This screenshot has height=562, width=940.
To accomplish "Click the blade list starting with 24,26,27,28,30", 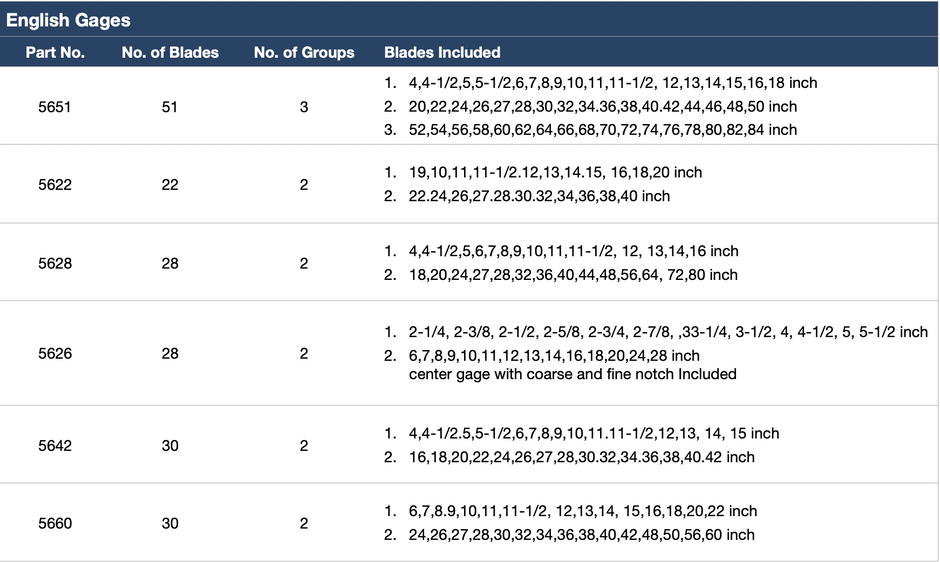I will (x=582, y=534).
